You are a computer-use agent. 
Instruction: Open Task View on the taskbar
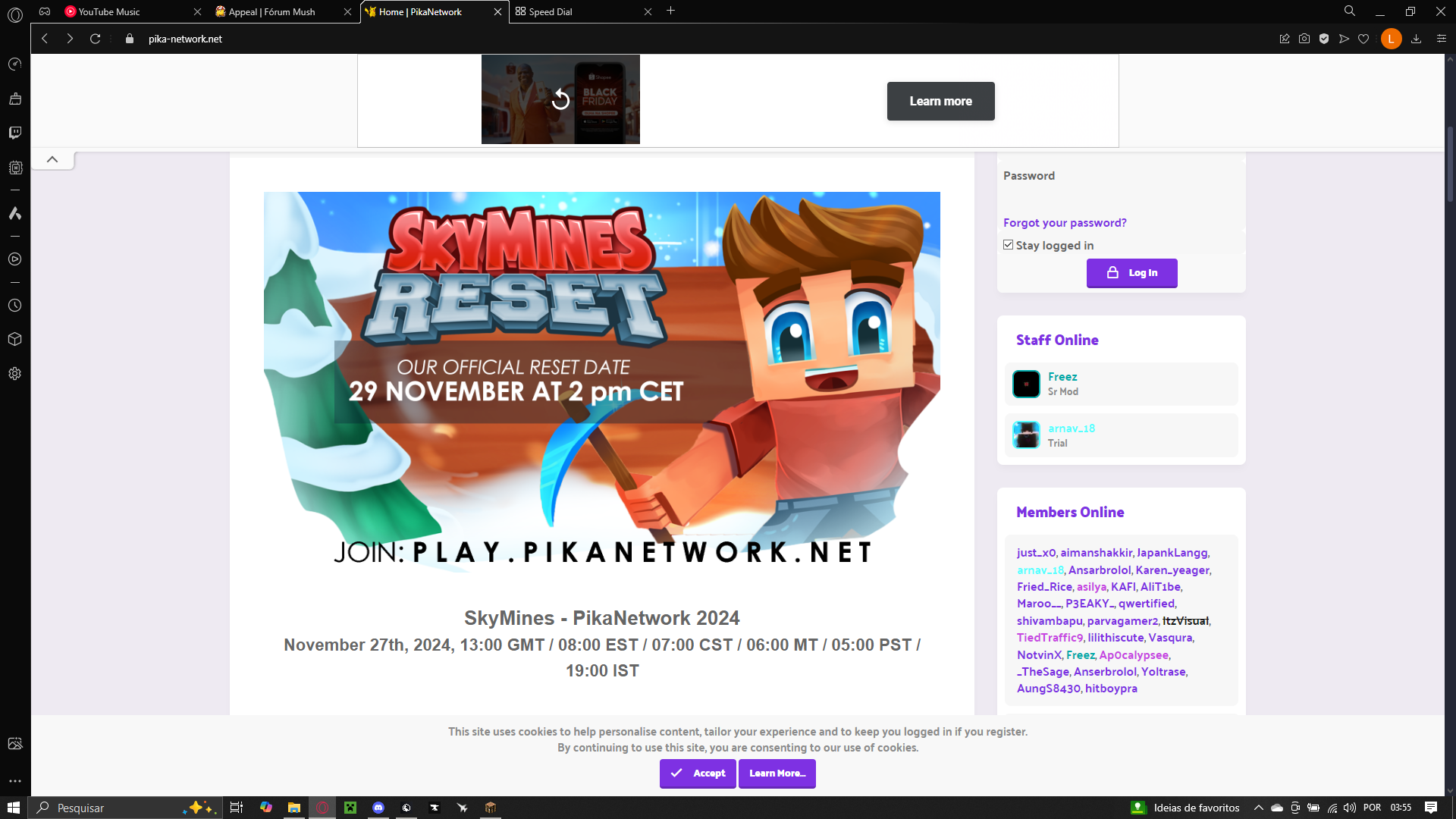point(237,808)
